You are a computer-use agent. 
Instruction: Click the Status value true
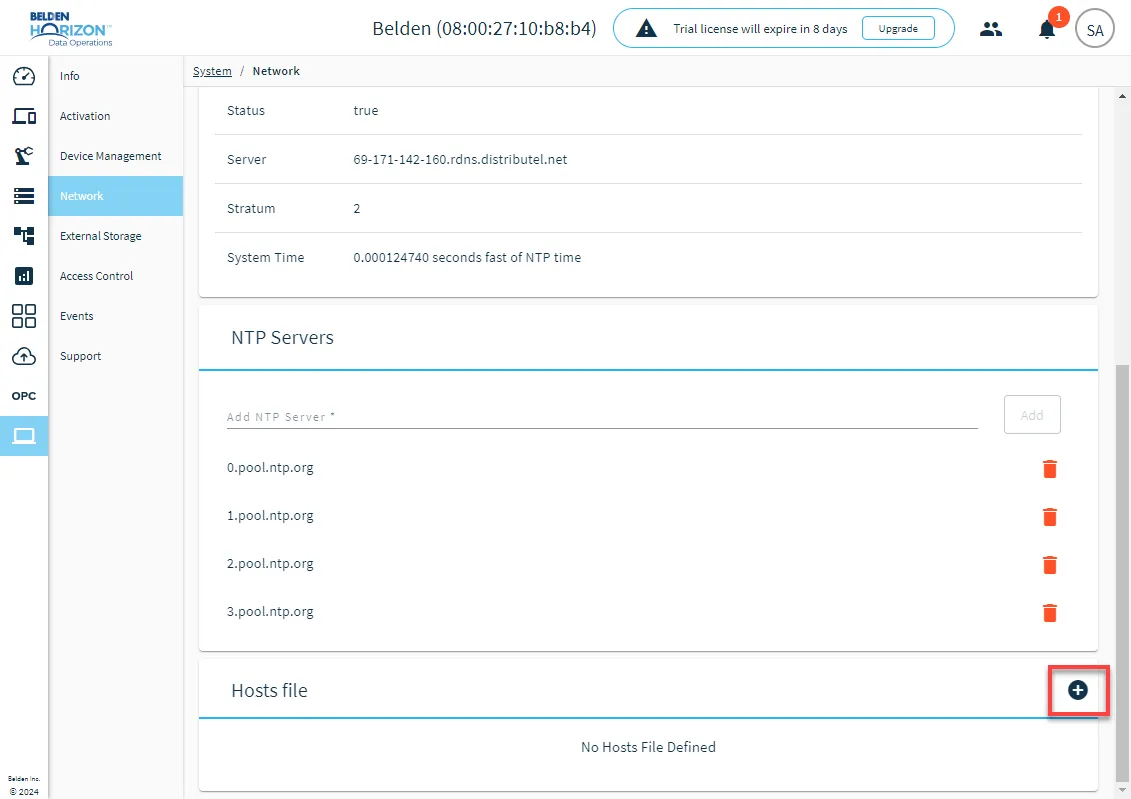pyautogui.click(x=366, y=110)
